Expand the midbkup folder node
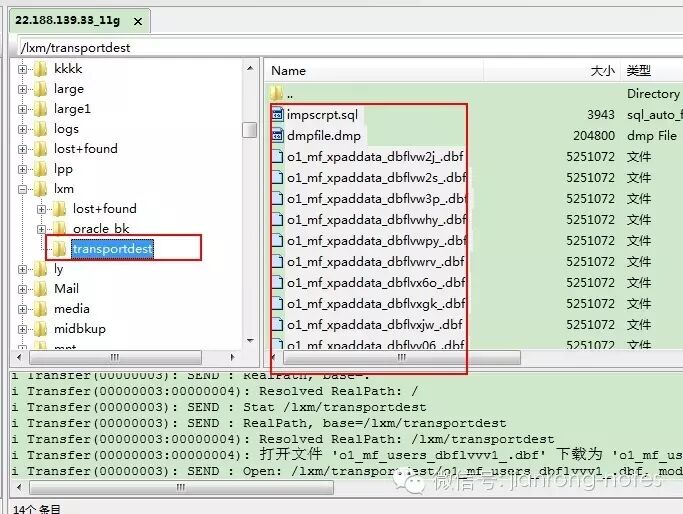 click(x=22, y=329)
